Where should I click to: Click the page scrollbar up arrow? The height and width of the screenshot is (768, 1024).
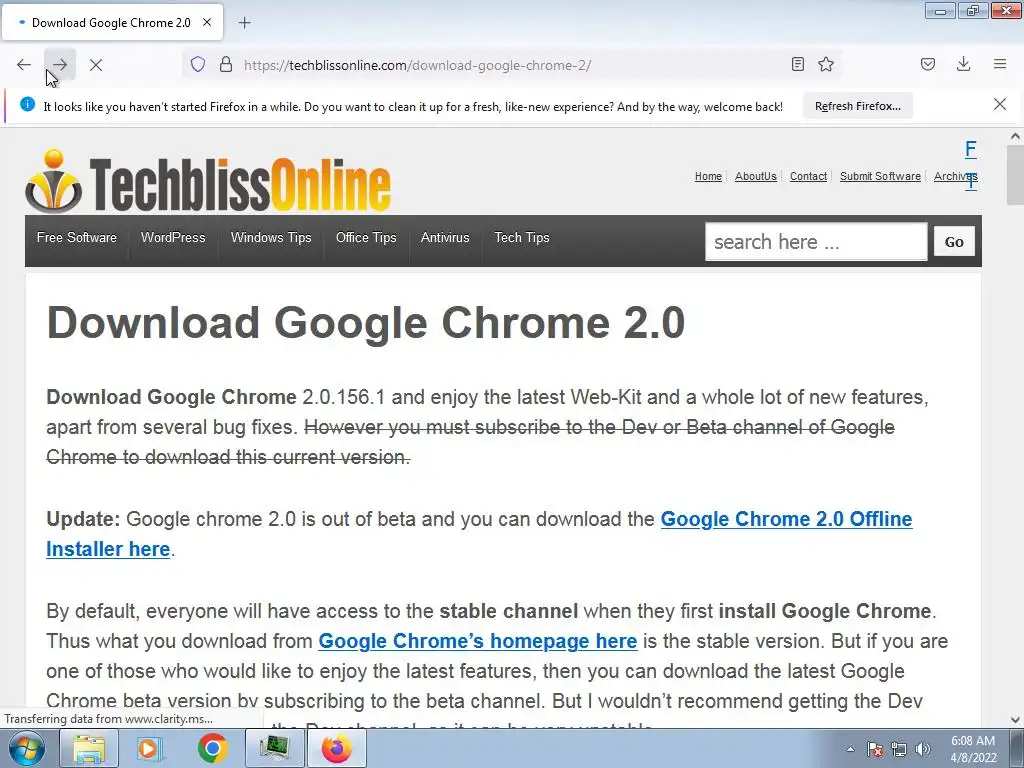click(1015, 136)
